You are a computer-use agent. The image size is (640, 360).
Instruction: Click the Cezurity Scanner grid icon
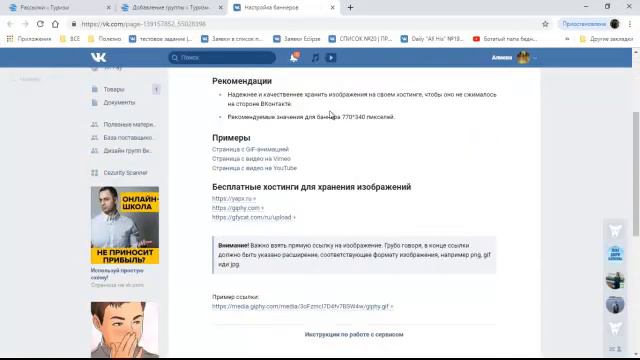pos(95,173)
